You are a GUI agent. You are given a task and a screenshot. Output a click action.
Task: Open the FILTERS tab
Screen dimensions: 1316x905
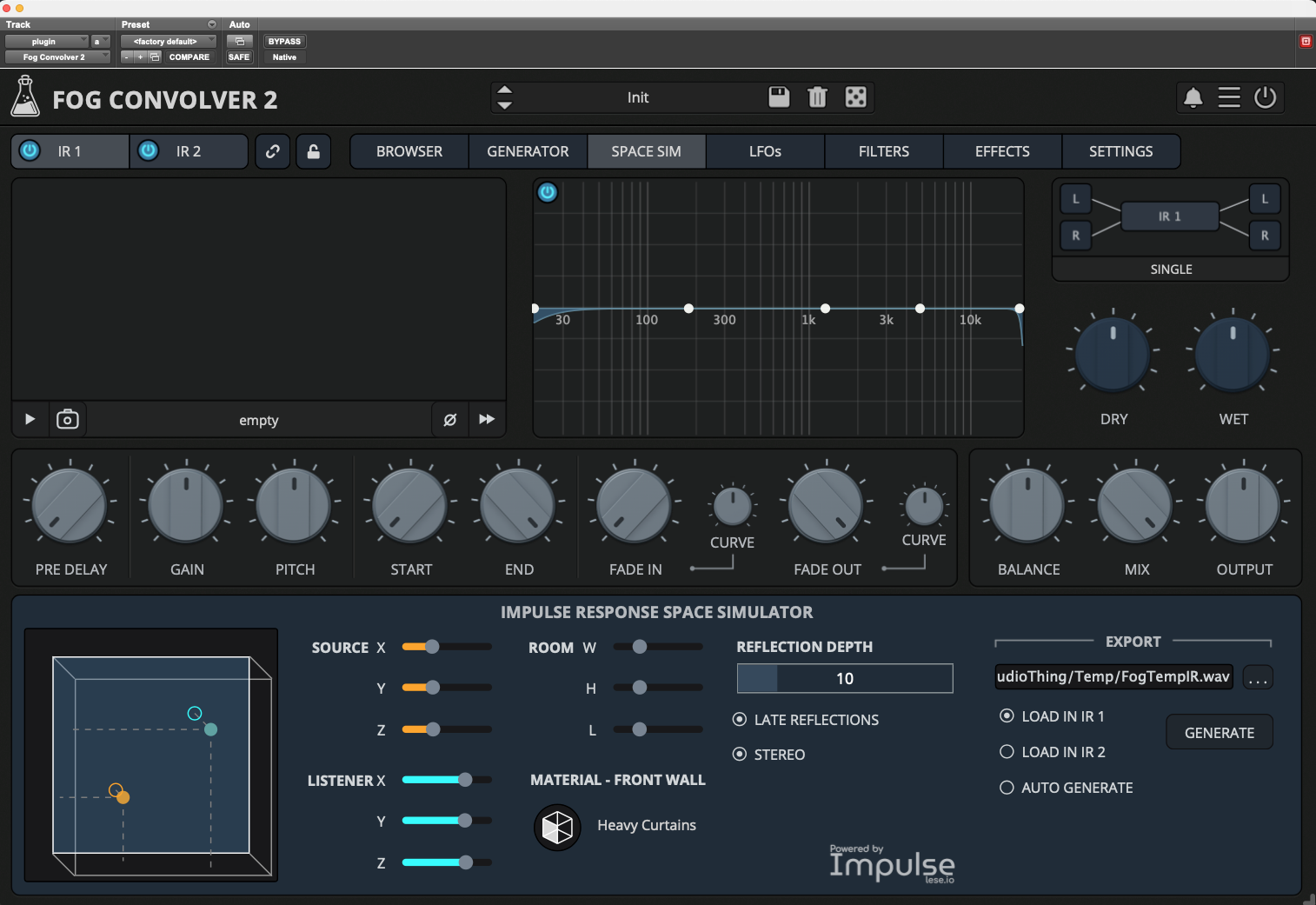point(884,151)
